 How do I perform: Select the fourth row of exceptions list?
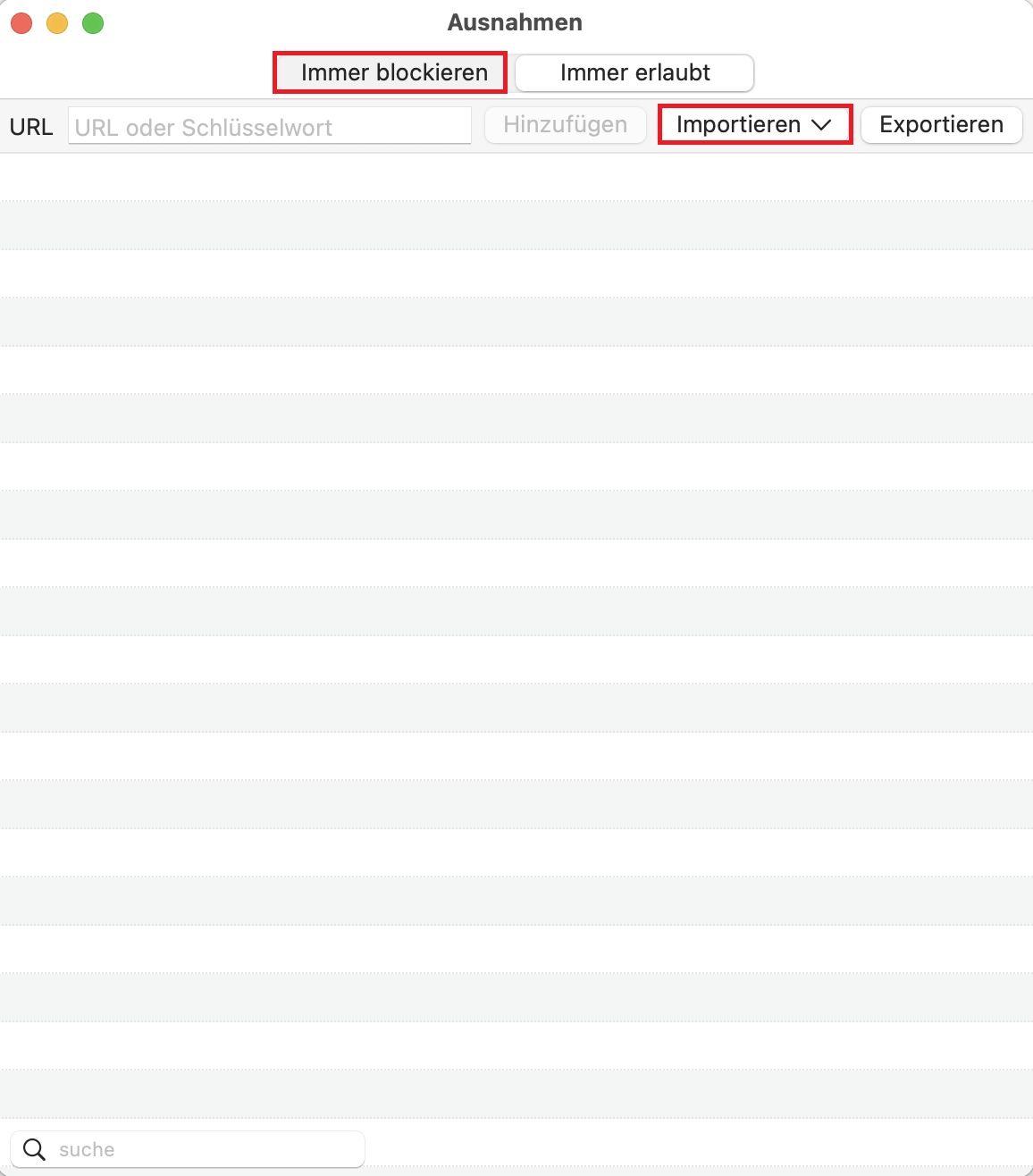pyautogui.click(x=516, y=322)
